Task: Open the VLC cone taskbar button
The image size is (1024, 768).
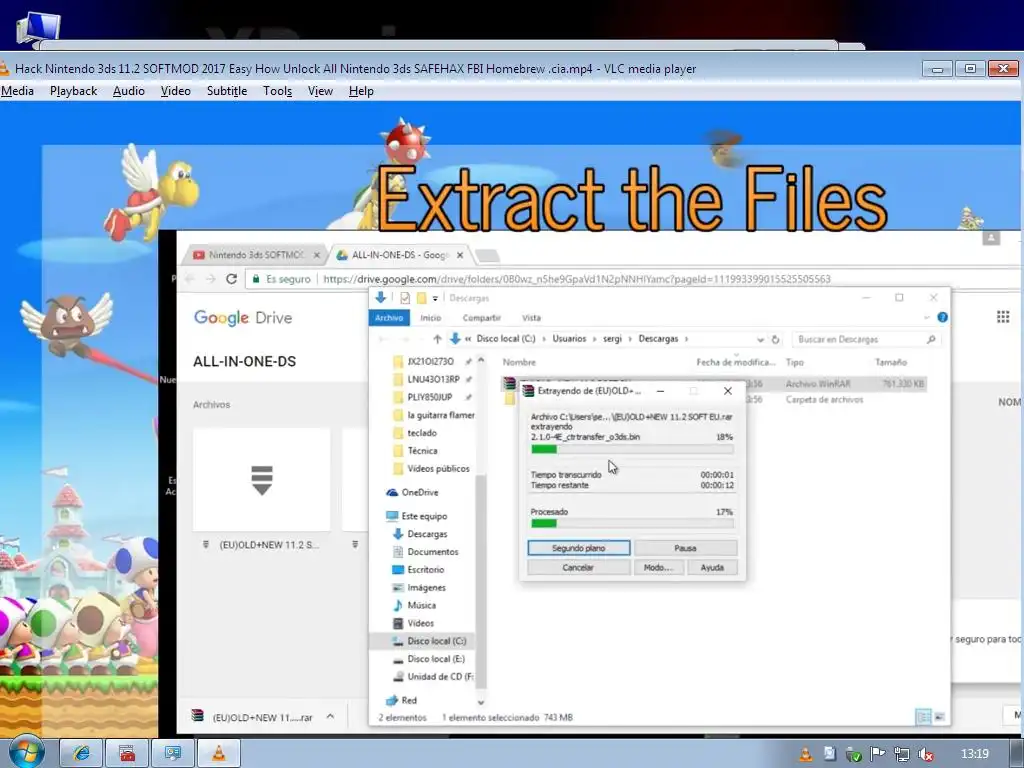Action: pos(219,754)
